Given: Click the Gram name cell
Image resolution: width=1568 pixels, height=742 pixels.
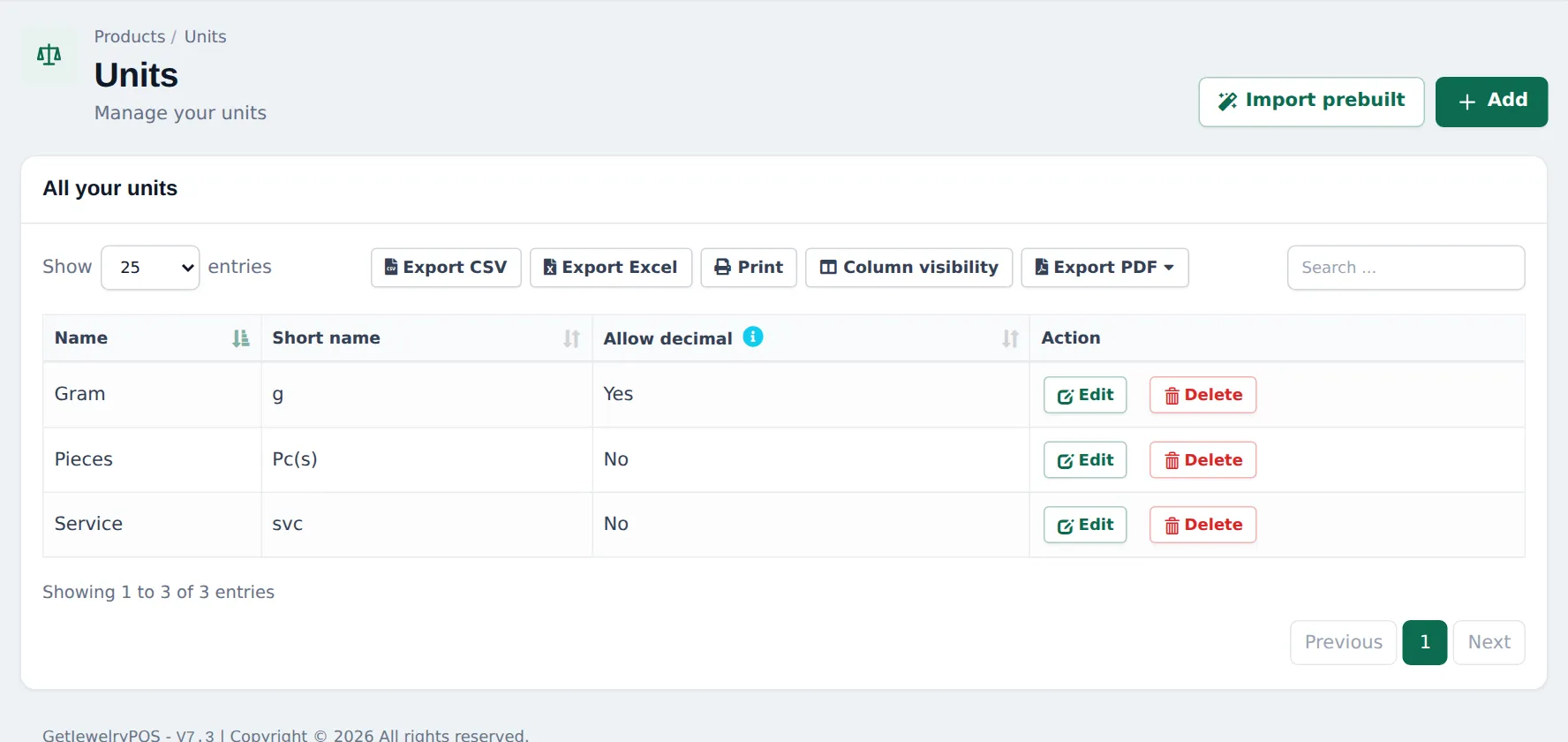Looking at the screenshot, I should 152,395.
